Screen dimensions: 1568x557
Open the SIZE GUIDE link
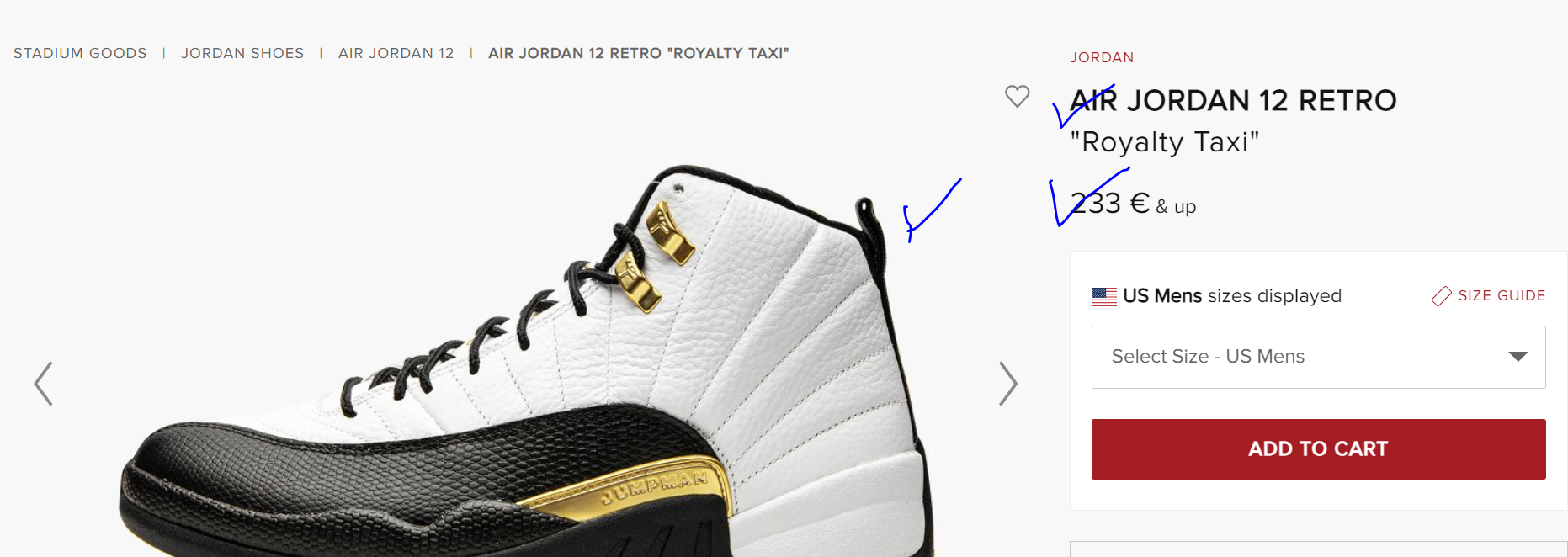[1502, 296]
